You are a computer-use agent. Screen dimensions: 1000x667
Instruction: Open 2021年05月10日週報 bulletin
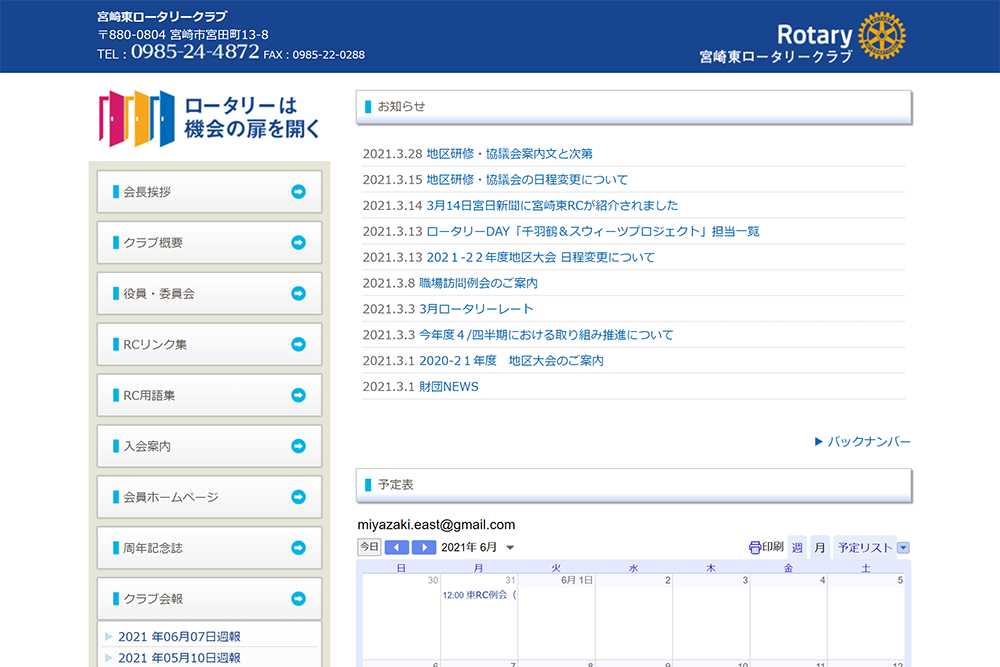coord(179,657)
